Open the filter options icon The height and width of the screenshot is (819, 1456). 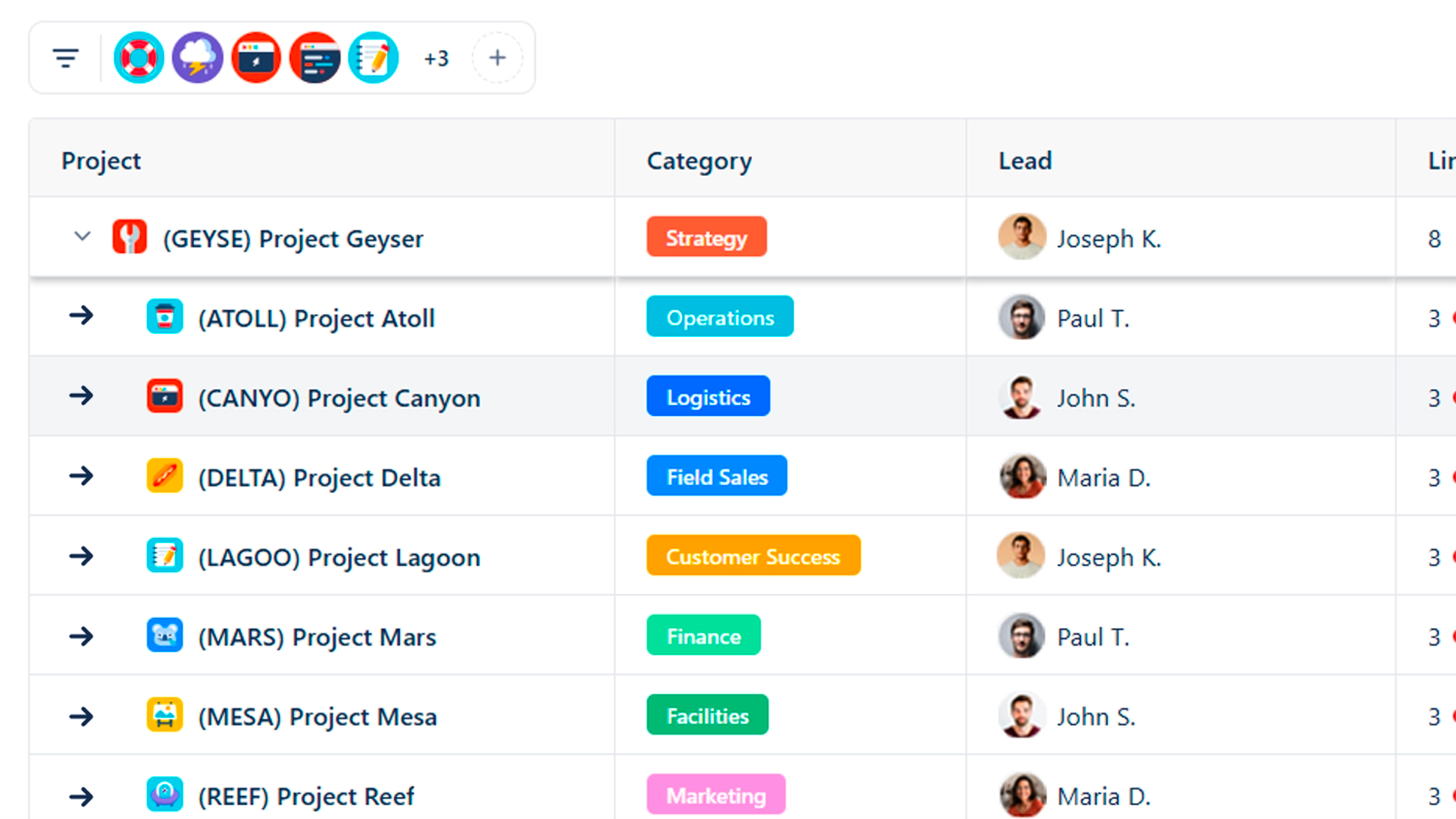[65, 58]
